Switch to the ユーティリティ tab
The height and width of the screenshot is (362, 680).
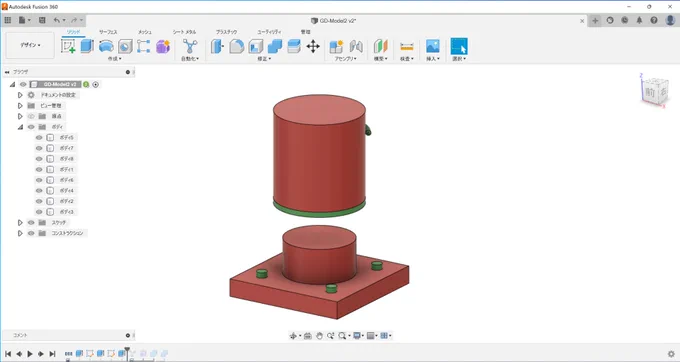tap(269, 32)
